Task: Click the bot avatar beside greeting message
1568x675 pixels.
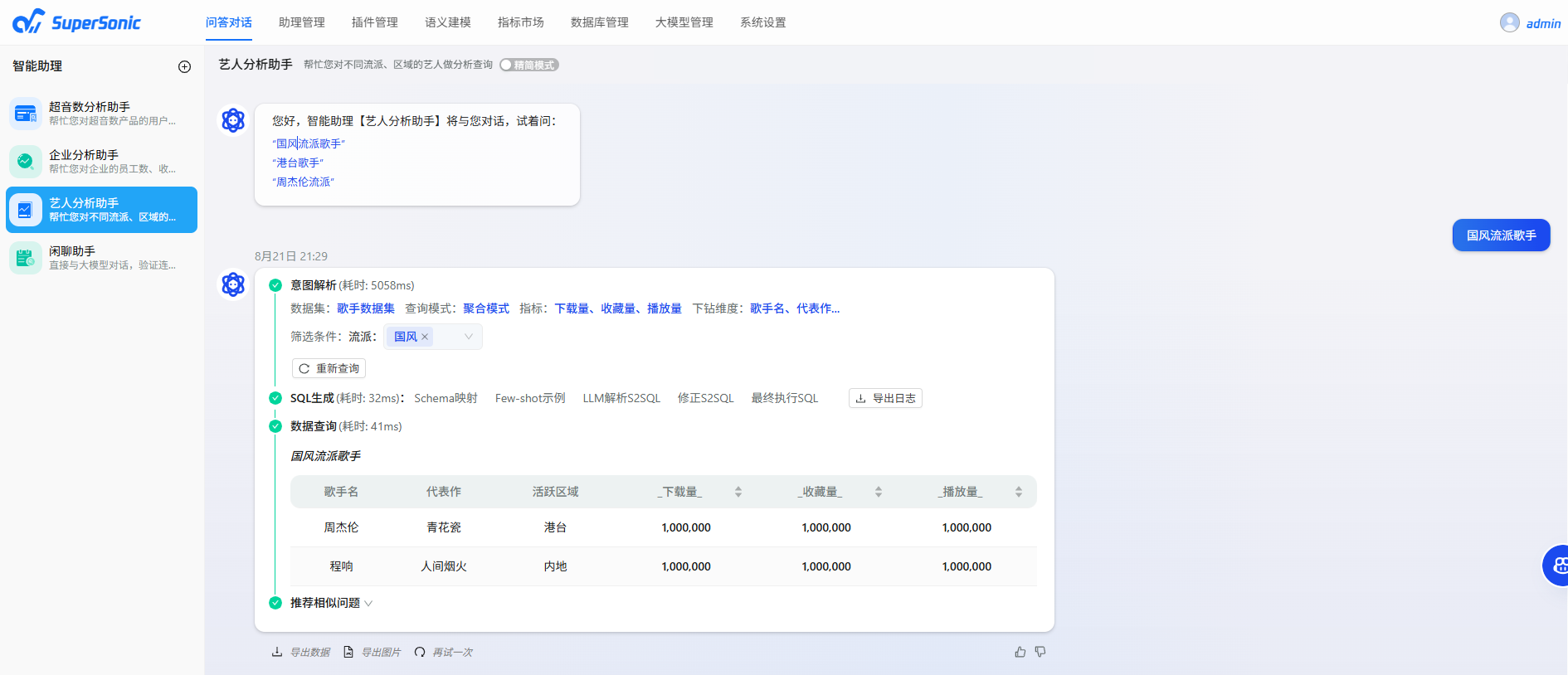Action: coord(233,120)
